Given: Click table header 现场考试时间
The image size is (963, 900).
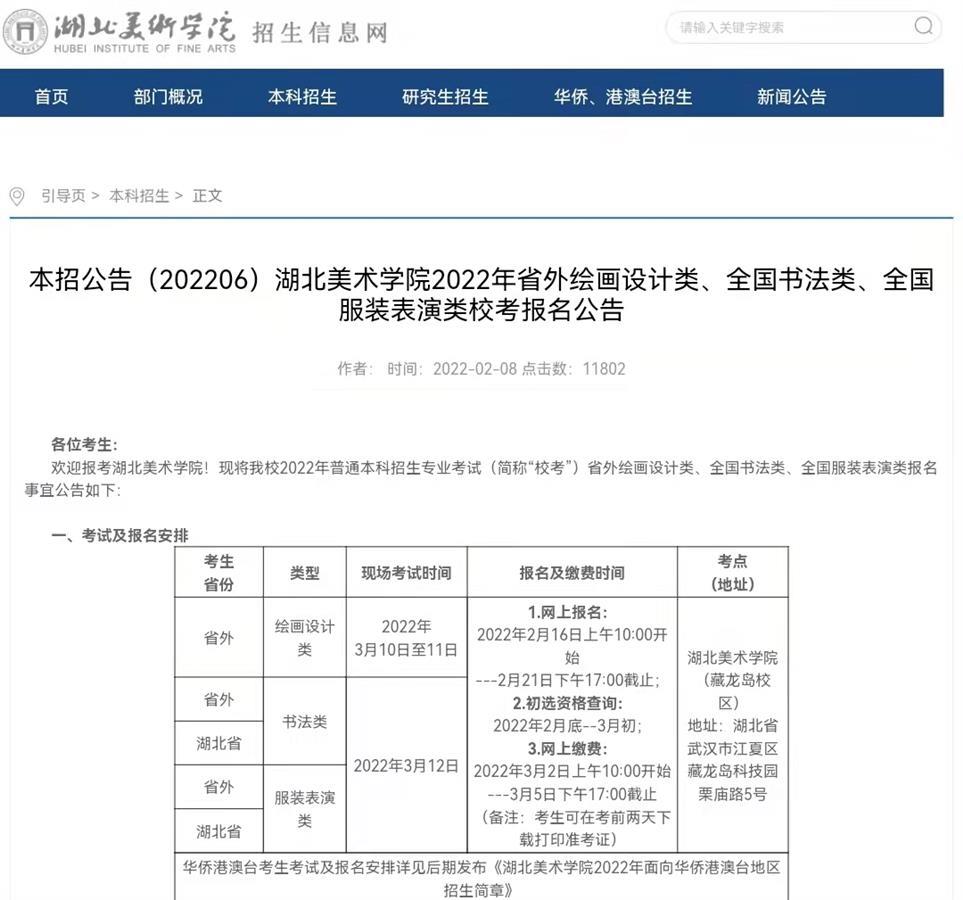Looking at the screenshot, I should [x=406, y=573].
